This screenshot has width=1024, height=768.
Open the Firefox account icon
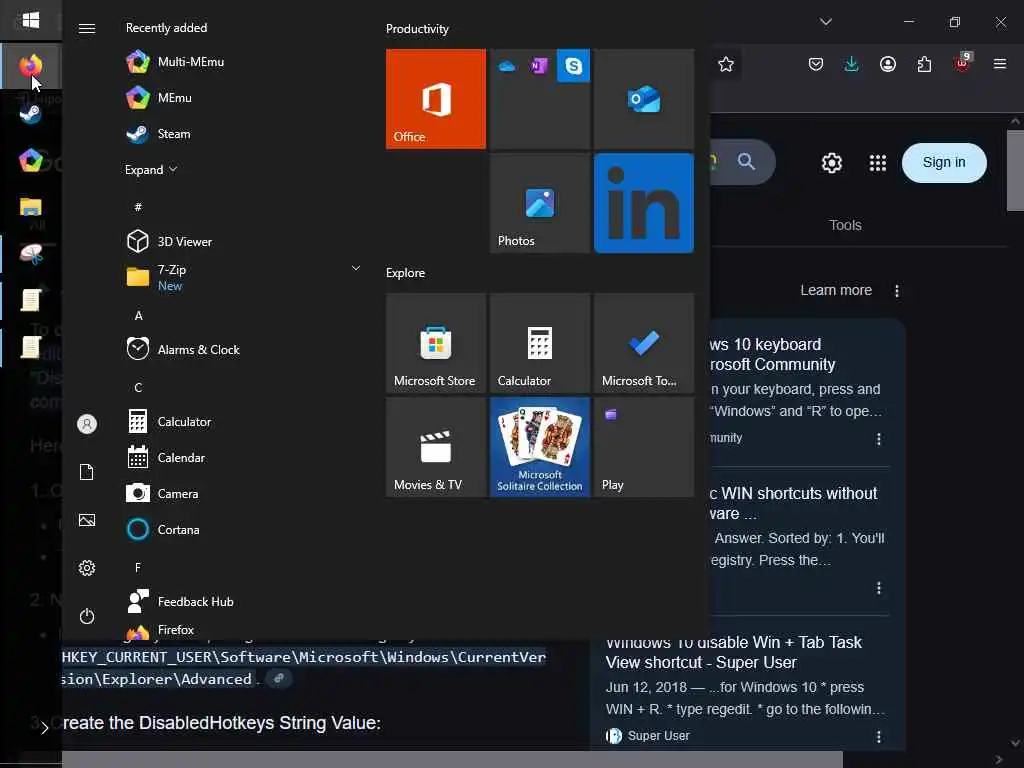pyautogui.click(x=888, y=64)
